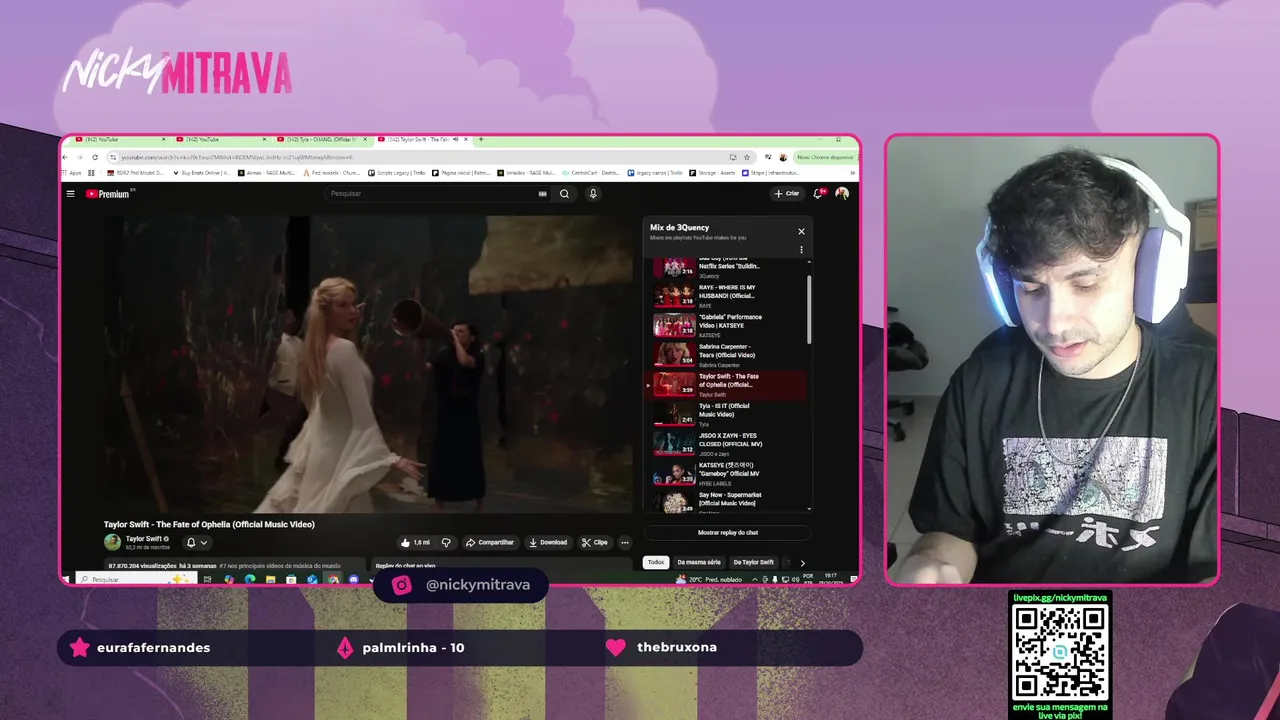The height and width of the screenshot is (720, 1280).
Task: Select Taylor Swift - The Fate of Ophelia playlist row
Action: click(x=727, y=385)
